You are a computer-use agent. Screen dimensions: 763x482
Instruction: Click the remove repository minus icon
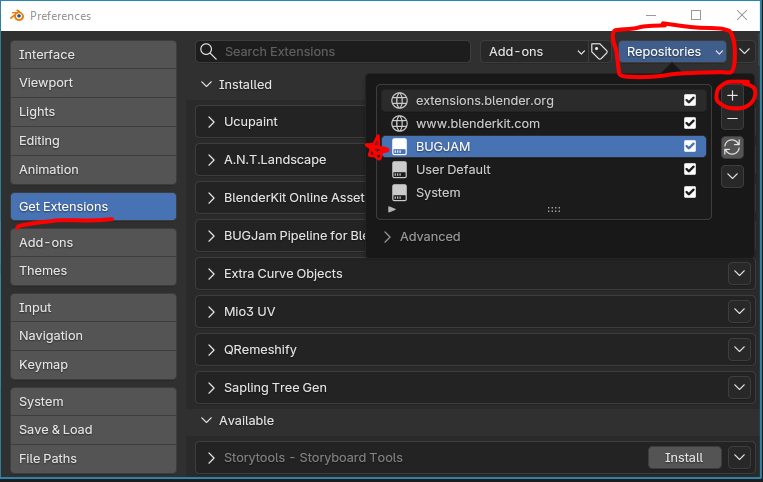733,120
